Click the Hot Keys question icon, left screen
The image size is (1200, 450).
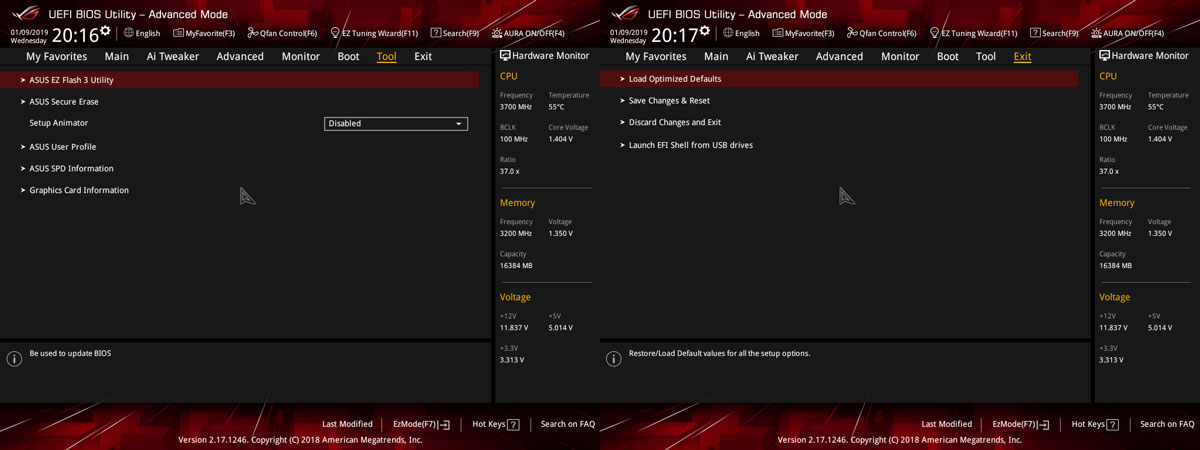pyautogui.click(x=513, y=424)
